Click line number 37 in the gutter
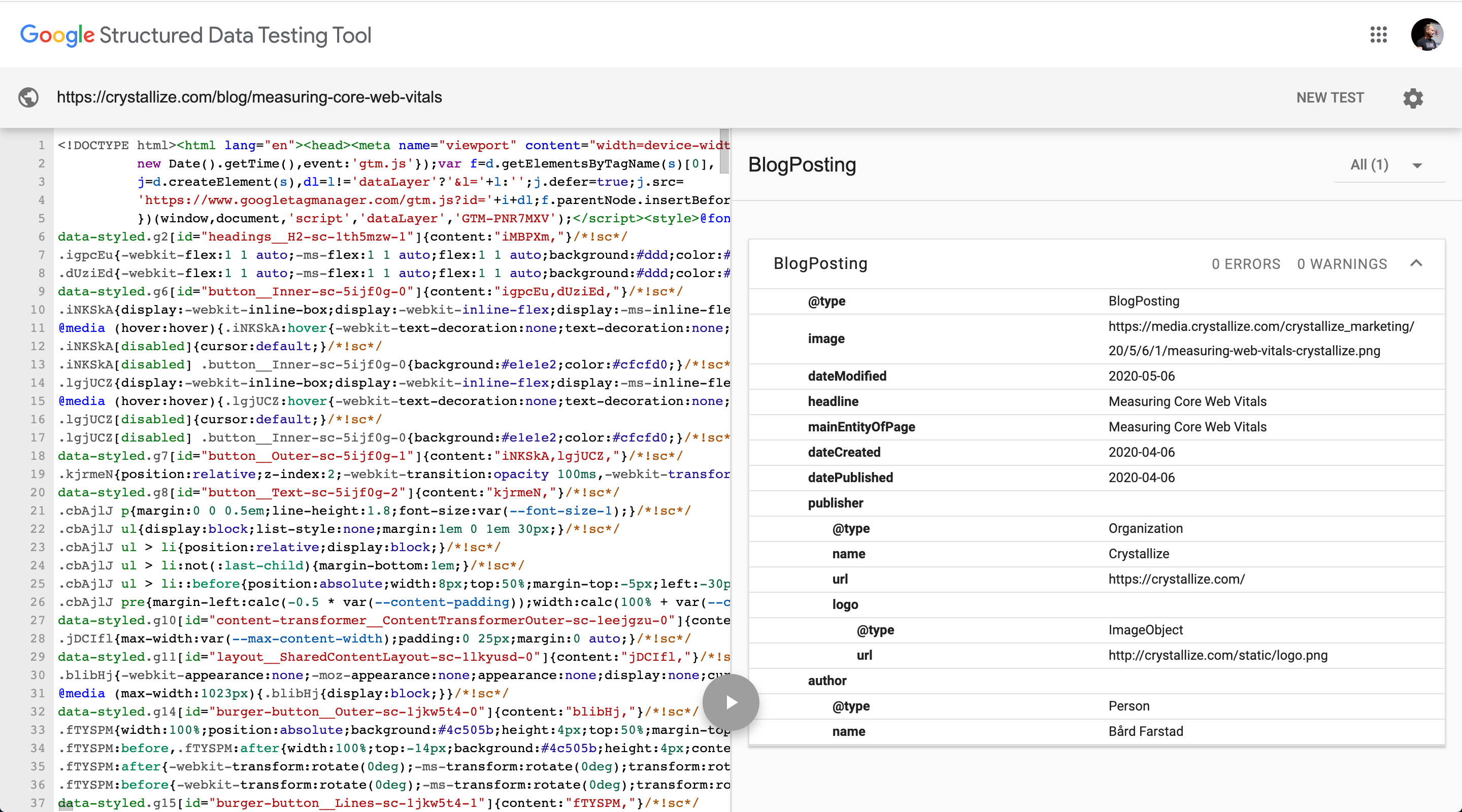 coord(38,803)
